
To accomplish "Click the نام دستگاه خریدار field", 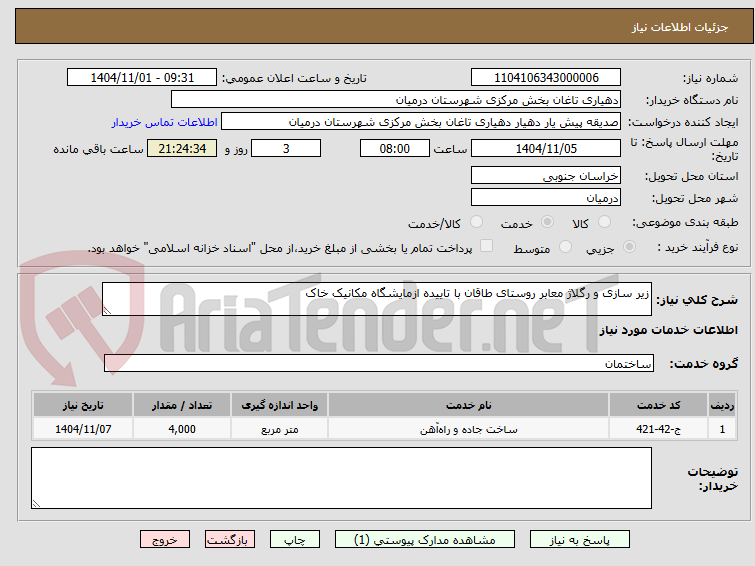I will tap(396, 100).
